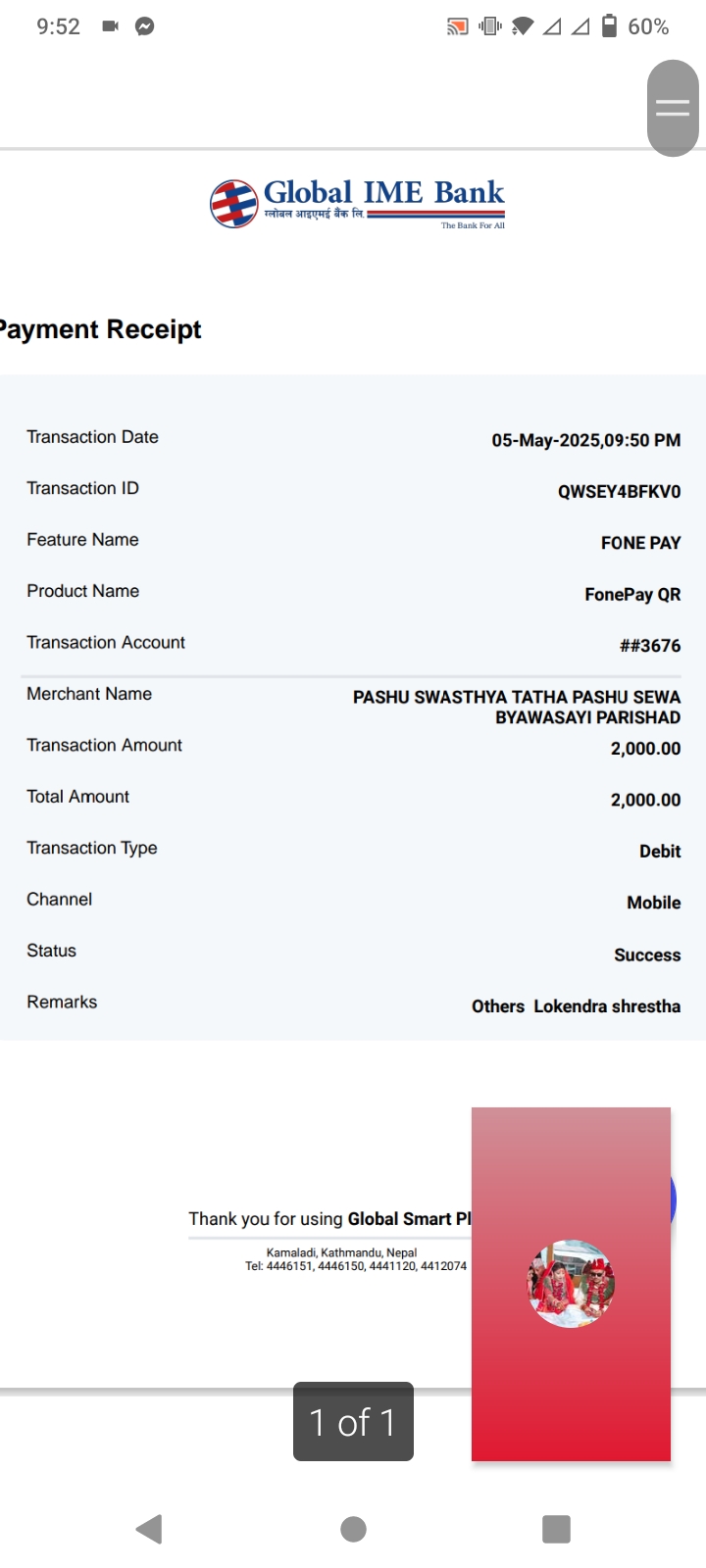
Task: Tap the Global IME Bank logo
Action: [358, 203]
